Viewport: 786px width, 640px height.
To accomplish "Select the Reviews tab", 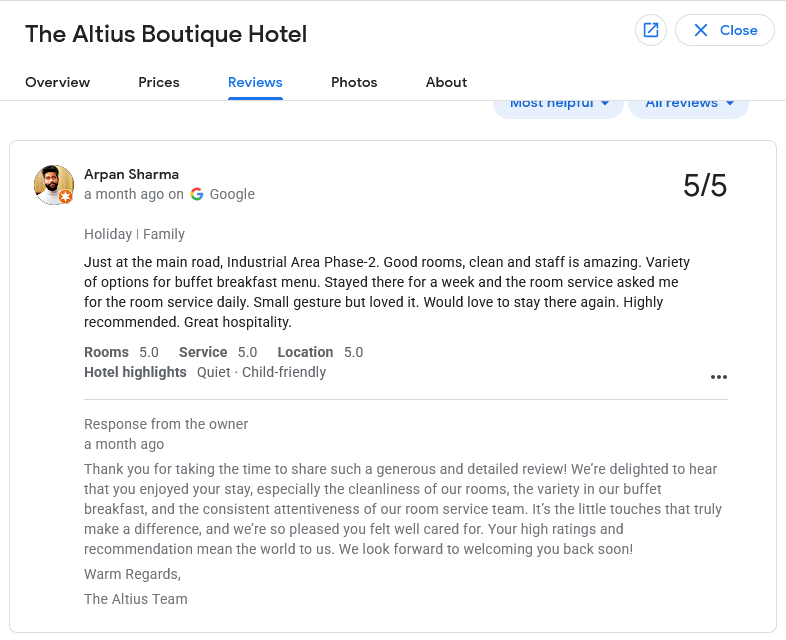I will point(255,82).
